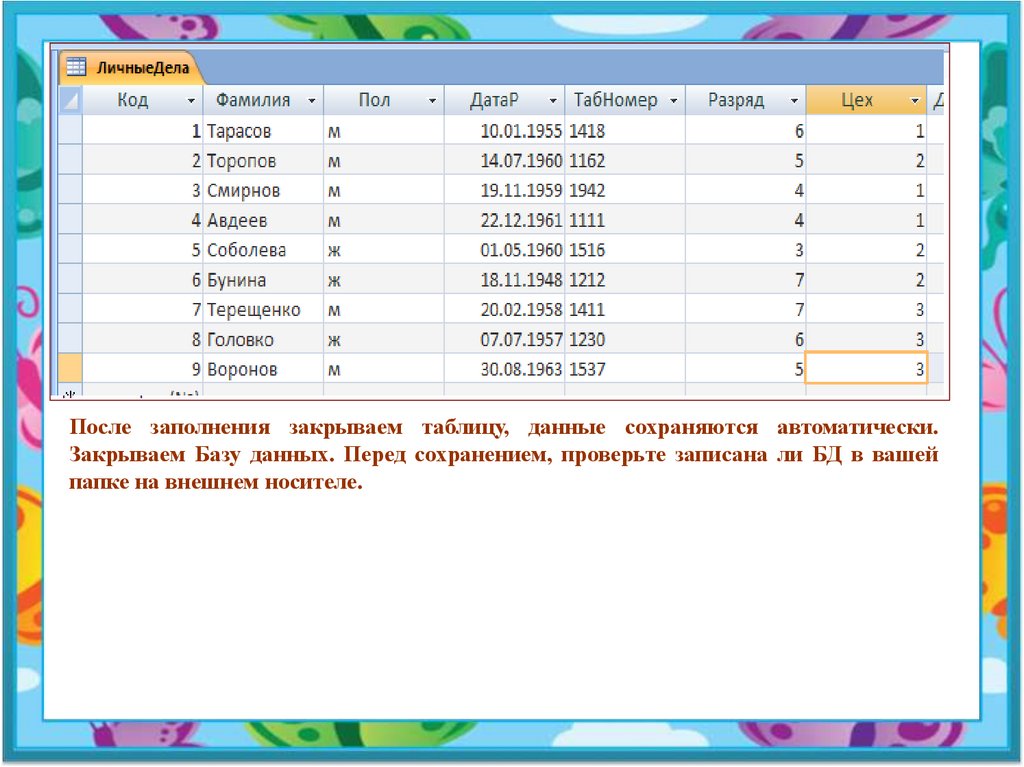The width and height of the screenshot is (1024, 767).
Task: Click the surname cell Воронов
Action: click(263, 368)
